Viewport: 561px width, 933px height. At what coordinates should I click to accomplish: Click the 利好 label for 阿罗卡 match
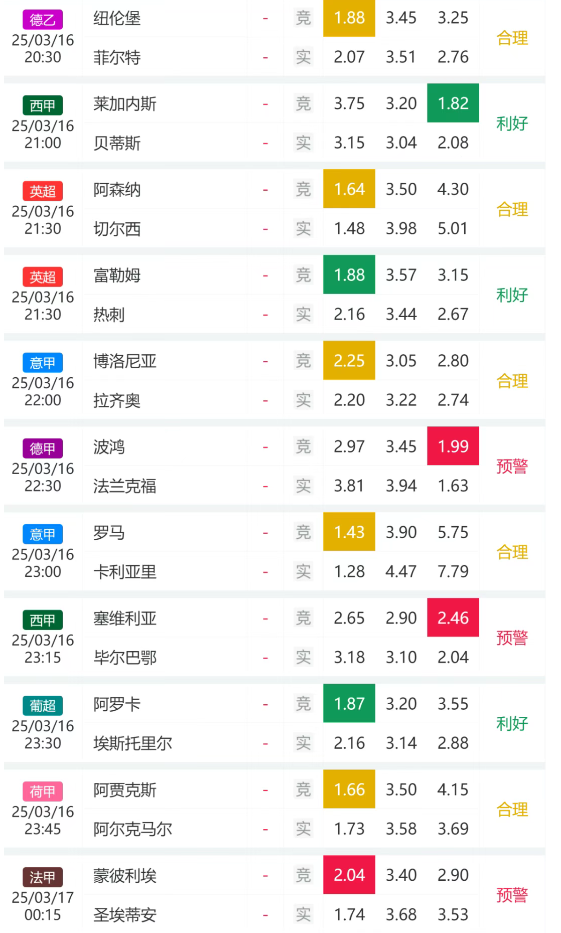click(x=512, y=724)
